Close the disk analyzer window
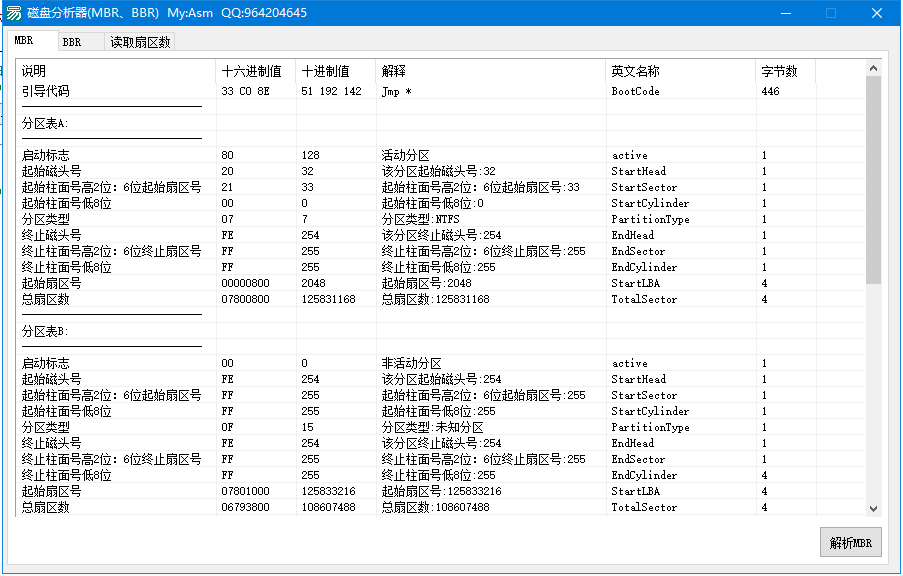This screenshot has height=576, width=903. tap(877, 13)
